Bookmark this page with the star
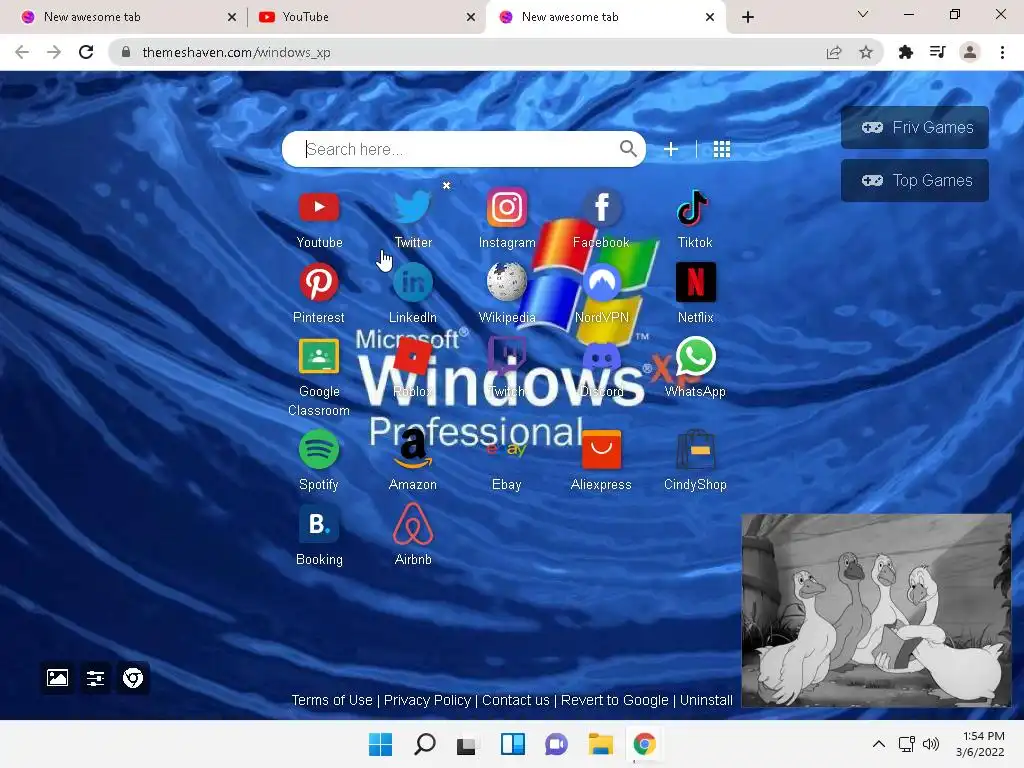The width and height of the screenshot is (1024, 768). tap(866, 52)
